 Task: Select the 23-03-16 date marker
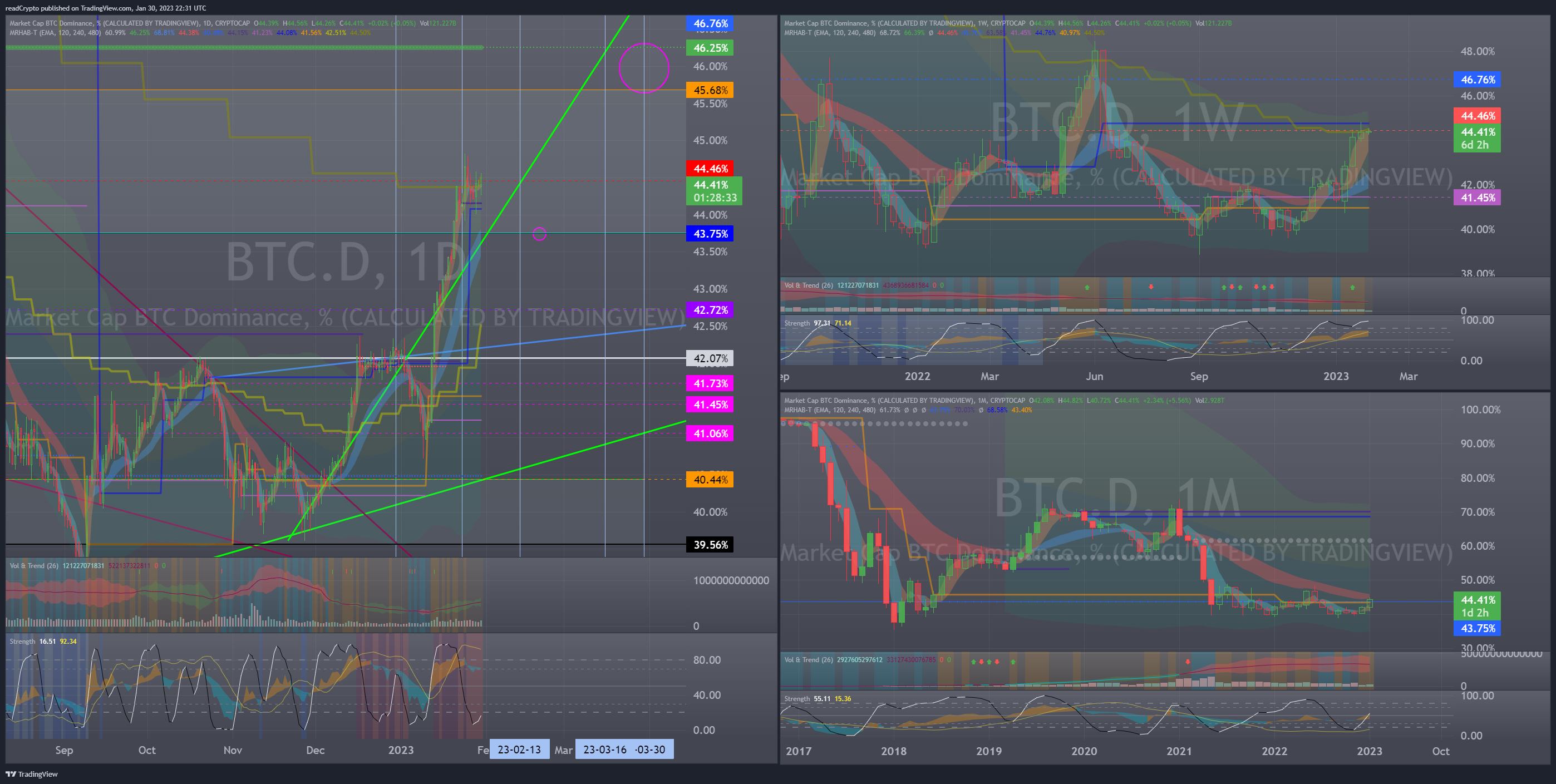(604, 750)
